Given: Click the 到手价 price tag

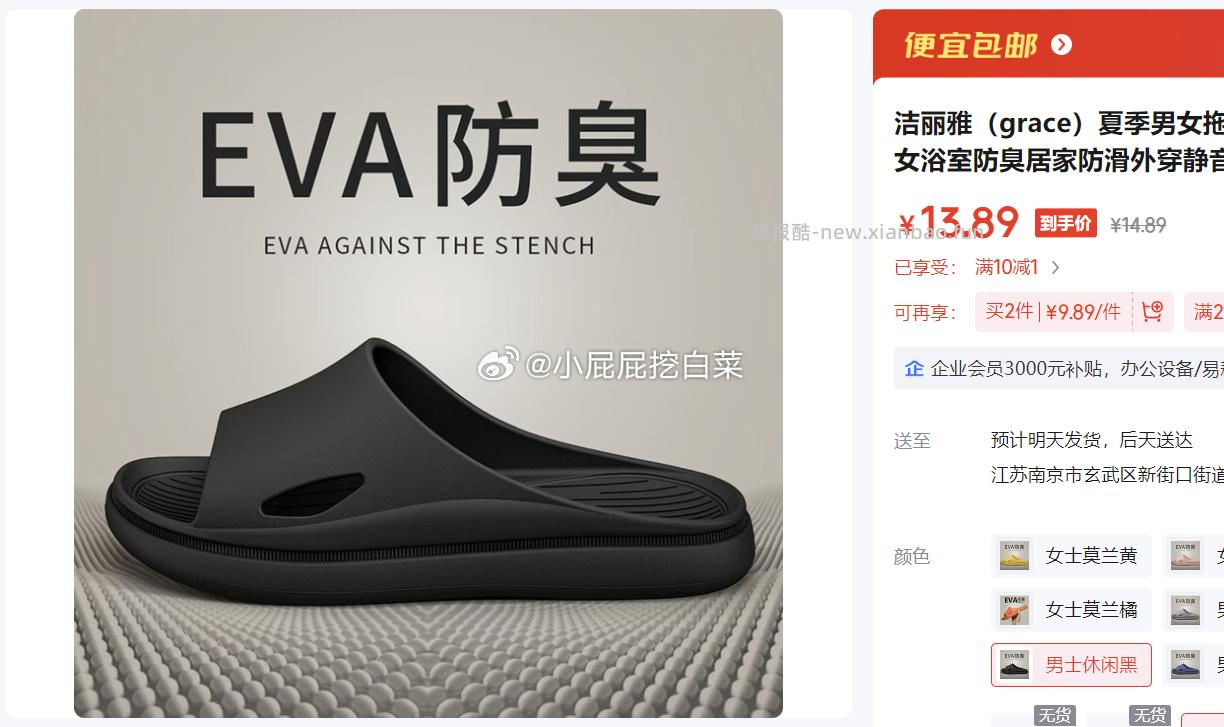Looking at the screenshot, I should coord(1065,223).
